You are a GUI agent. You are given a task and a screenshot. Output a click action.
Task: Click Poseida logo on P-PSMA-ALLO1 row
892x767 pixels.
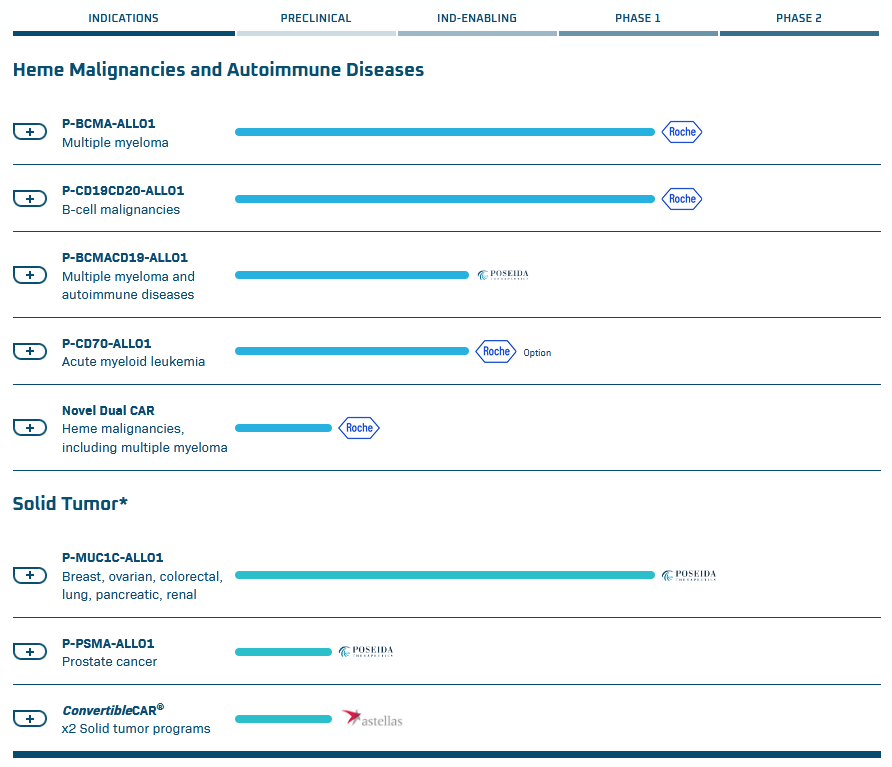(x=366, y=651)
